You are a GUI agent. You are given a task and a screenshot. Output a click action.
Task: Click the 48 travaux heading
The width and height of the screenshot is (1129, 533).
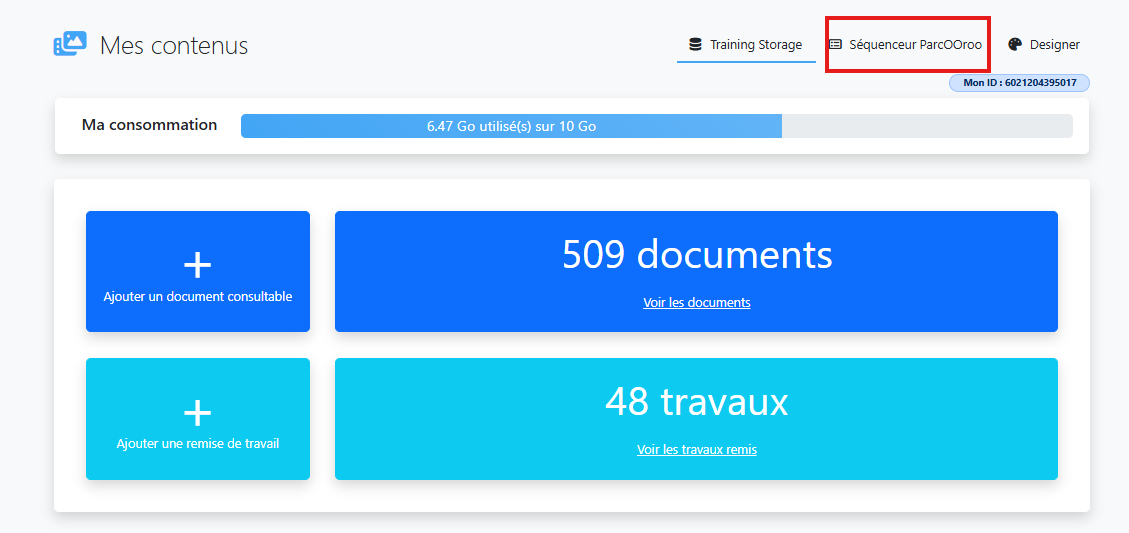[696, 402]
